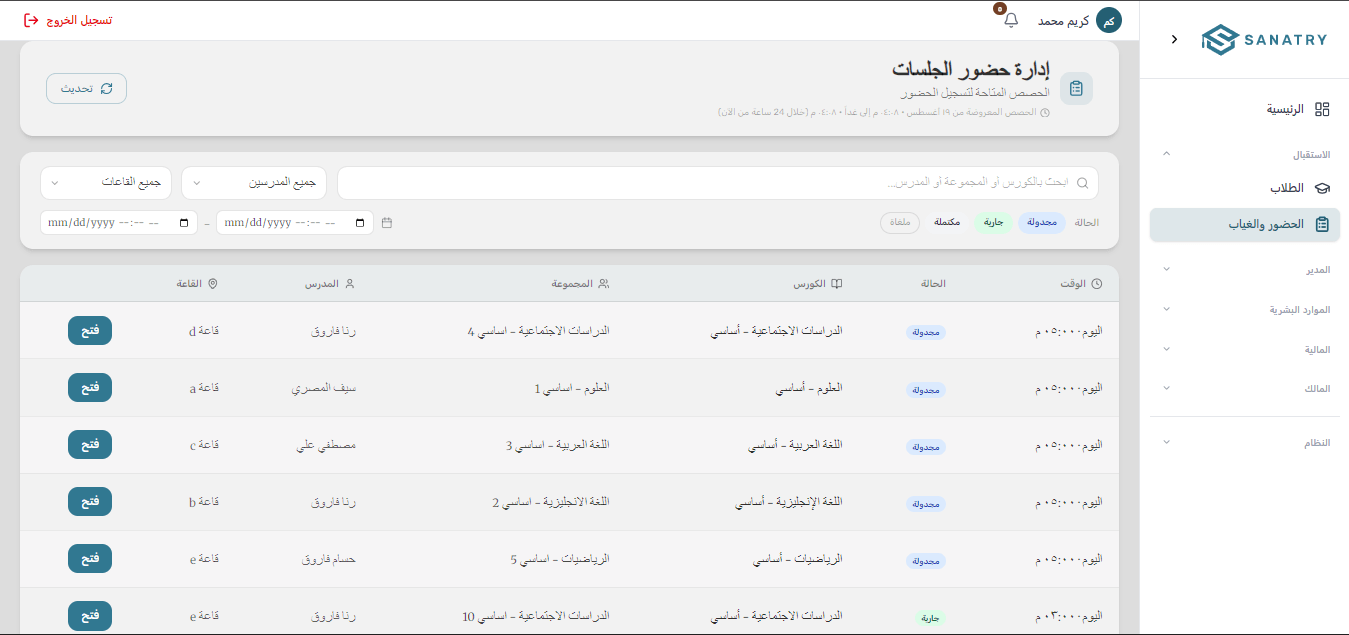Click the الحالة column header

(933, 284)
